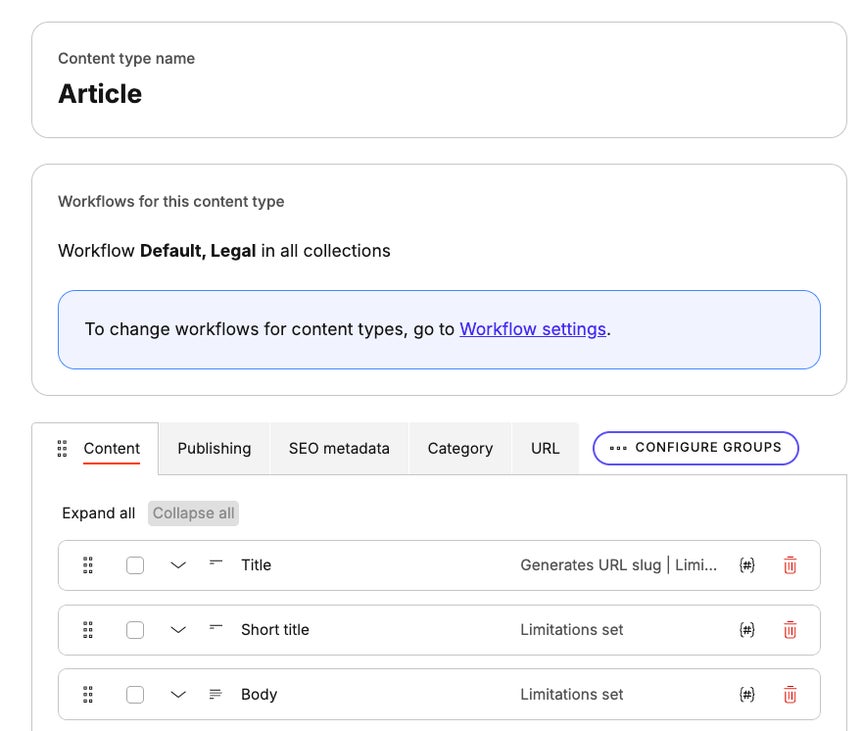This screenshot has width=862, height=731.
Task: Click the rich text icon beside Body
Action: (x=214, y=694)
